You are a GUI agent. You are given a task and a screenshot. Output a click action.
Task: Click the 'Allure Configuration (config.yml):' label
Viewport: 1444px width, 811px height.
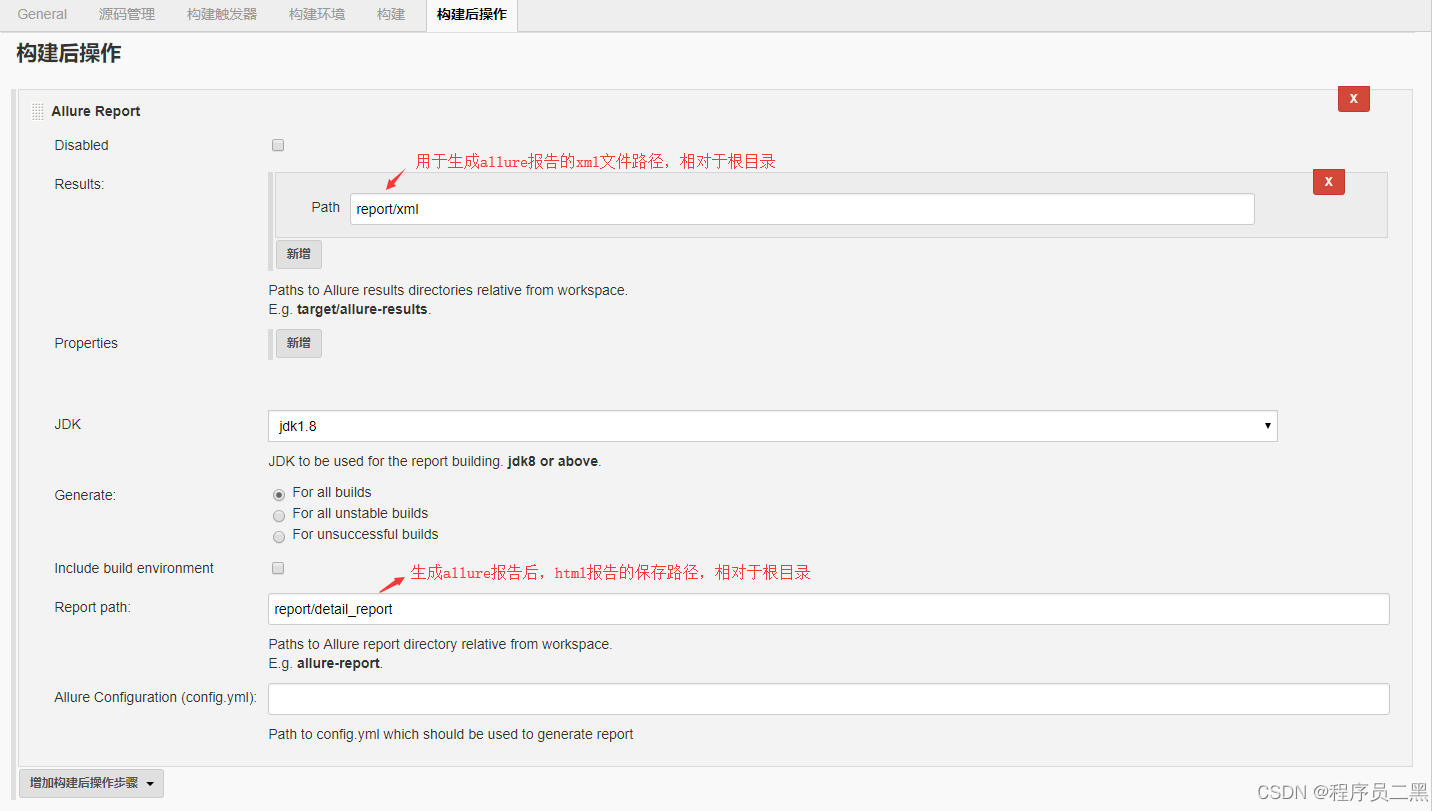pos(155,697)
